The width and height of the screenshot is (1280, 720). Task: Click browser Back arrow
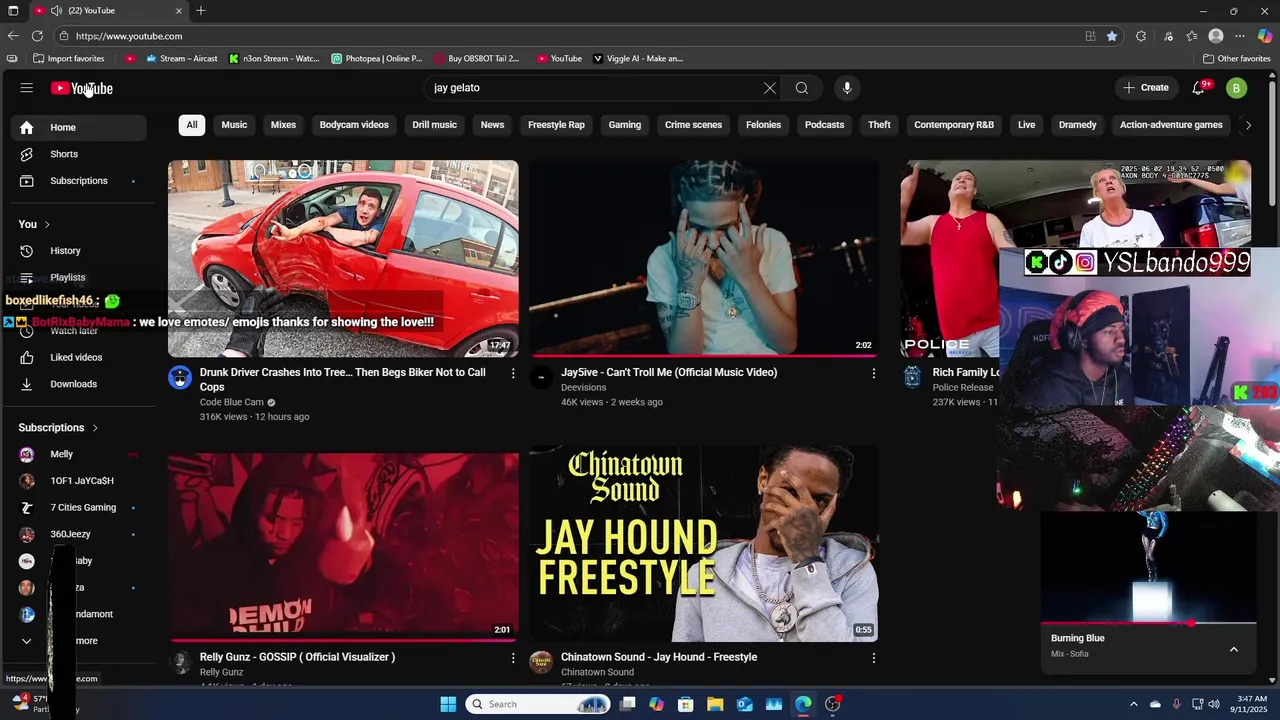point(13,36)
